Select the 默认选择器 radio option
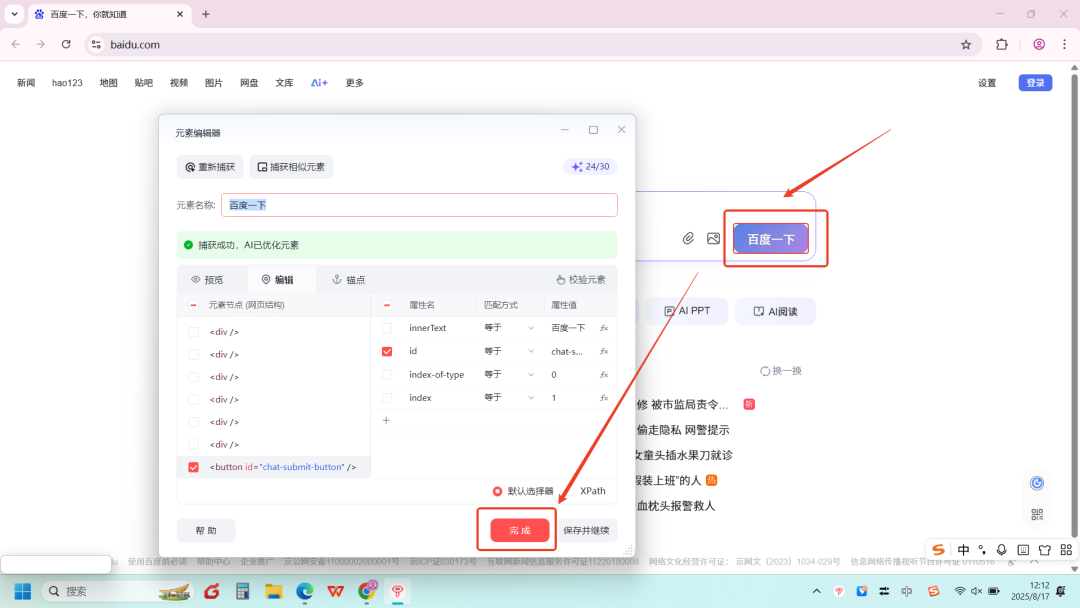1080x608 pixels. 497,491
